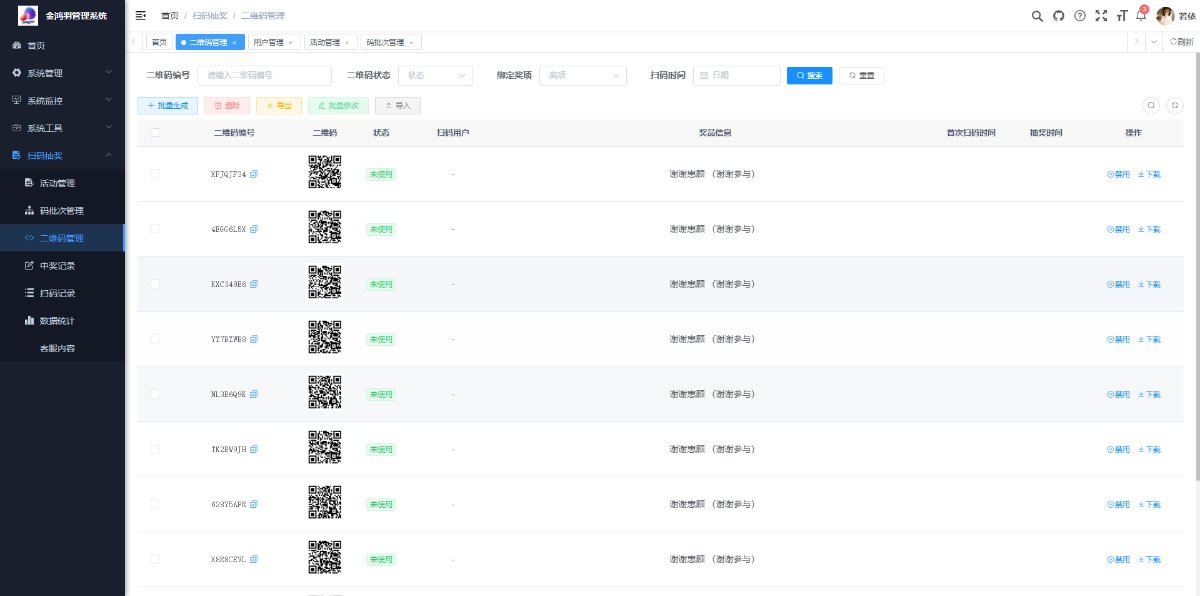This screenshot has height=596, width=1200.
Task: Focus the 二维码编号 input field
Action: (265, 75)
